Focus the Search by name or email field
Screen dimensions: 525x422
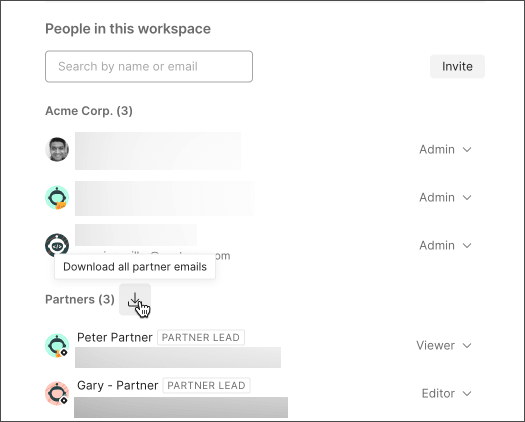coord(149,66)
